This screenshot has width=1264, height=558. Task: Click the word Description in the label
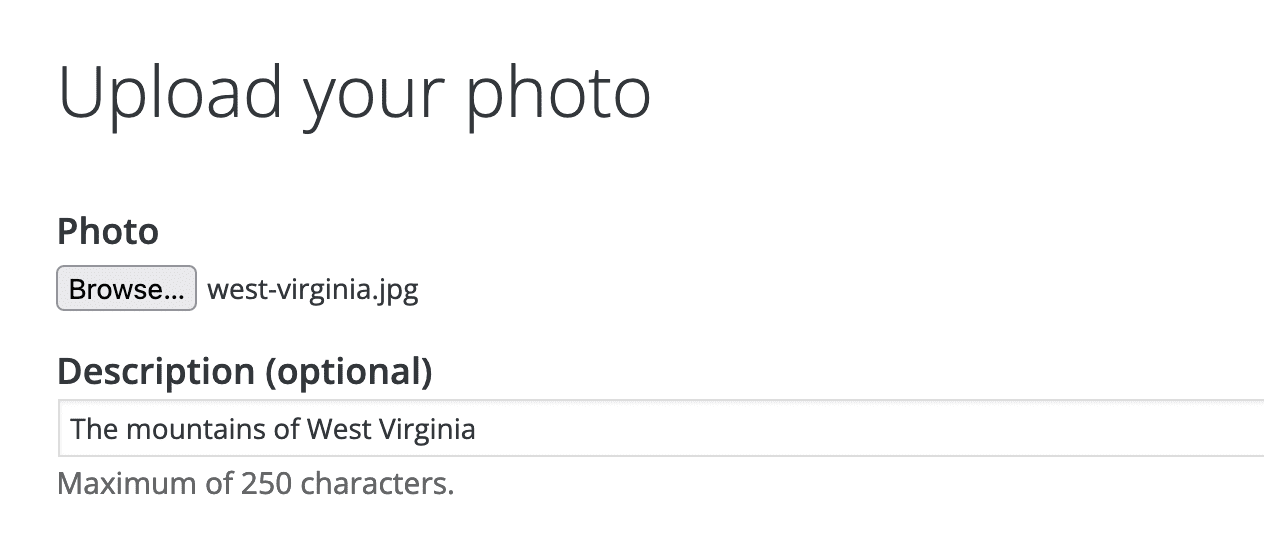[156, 371]
